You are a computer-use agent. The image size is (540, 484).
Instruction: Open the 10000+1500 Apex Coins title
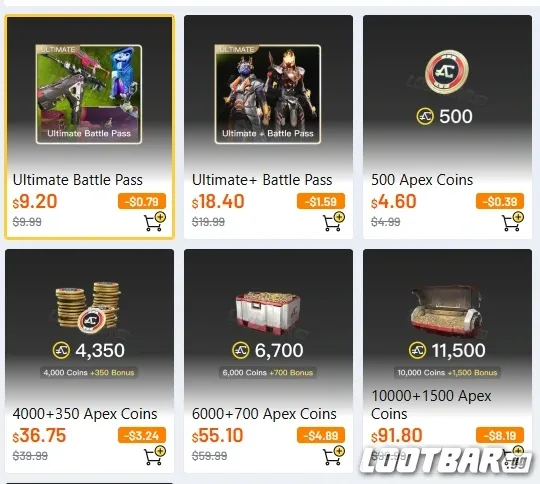click(431, 404)
